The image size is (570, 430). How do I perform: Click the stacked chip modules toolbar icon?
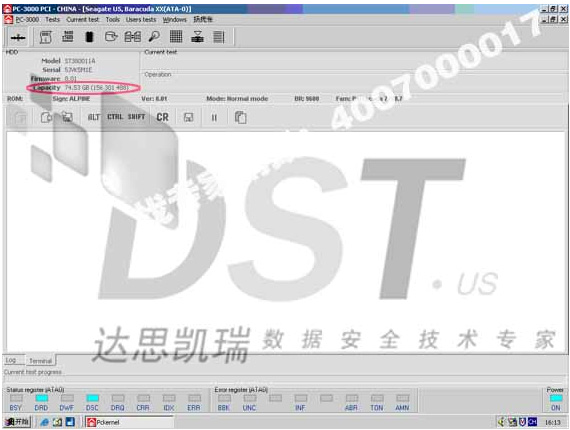coord(68,36)
